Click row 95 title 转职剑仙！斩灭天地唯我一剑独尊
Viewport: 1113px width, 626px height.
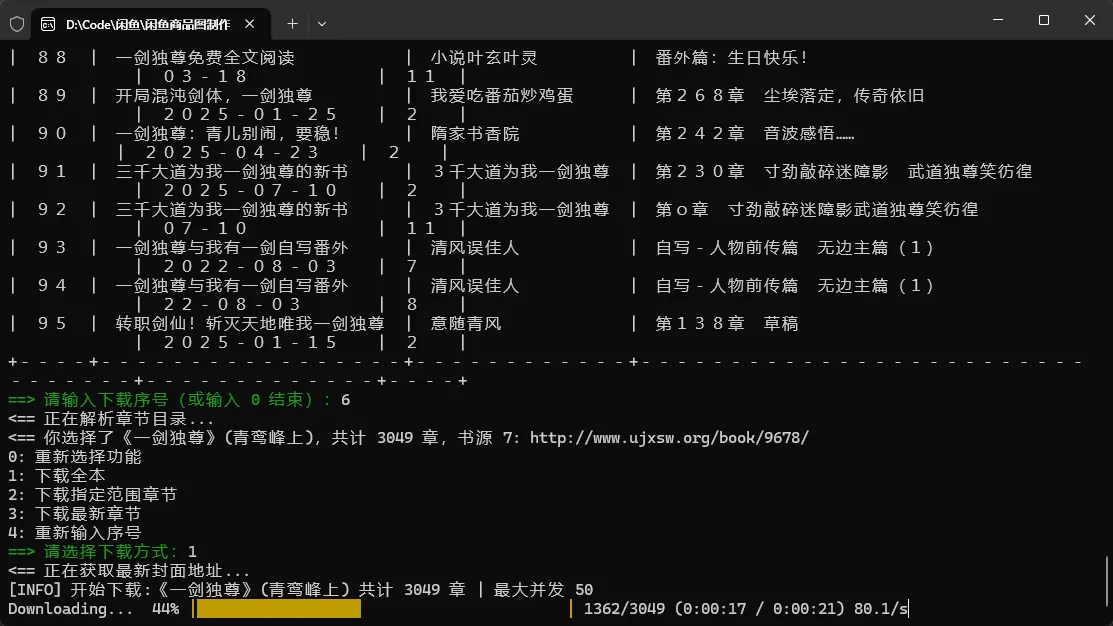[x=250, y=324]
